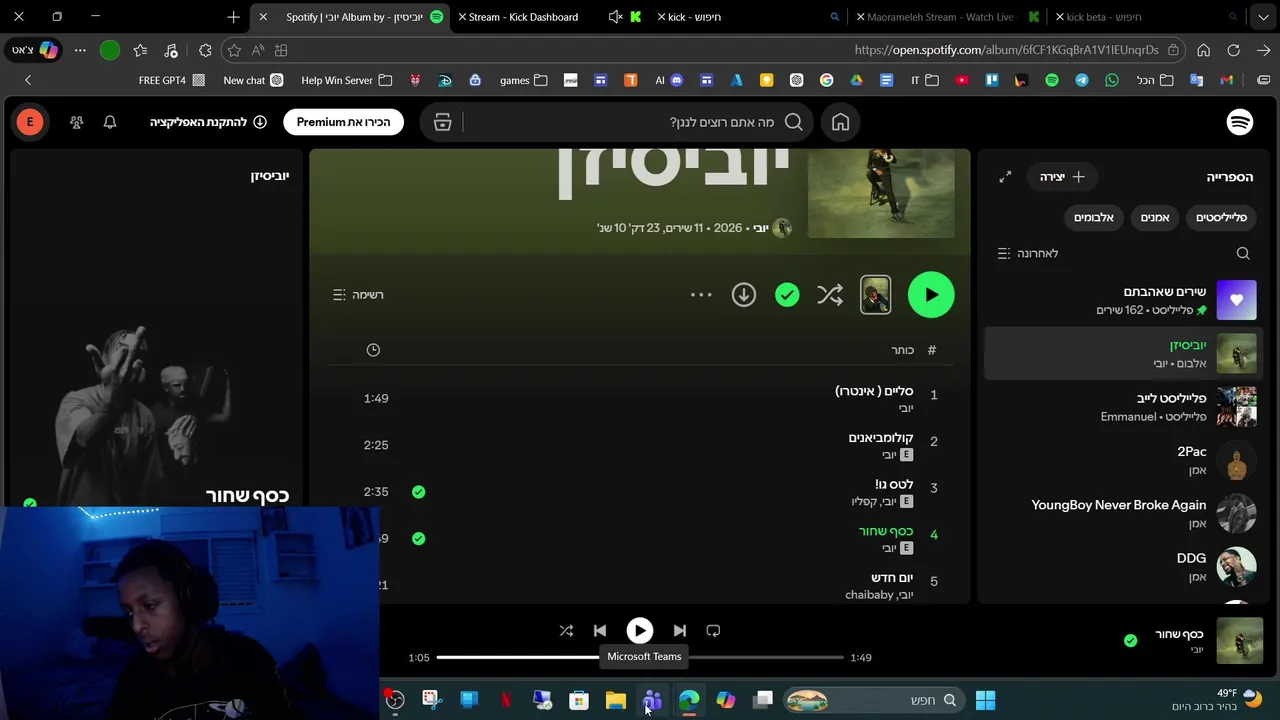
Task: Open Microsoft Teams from the Windows taskbar
Action: pos(652,700)
